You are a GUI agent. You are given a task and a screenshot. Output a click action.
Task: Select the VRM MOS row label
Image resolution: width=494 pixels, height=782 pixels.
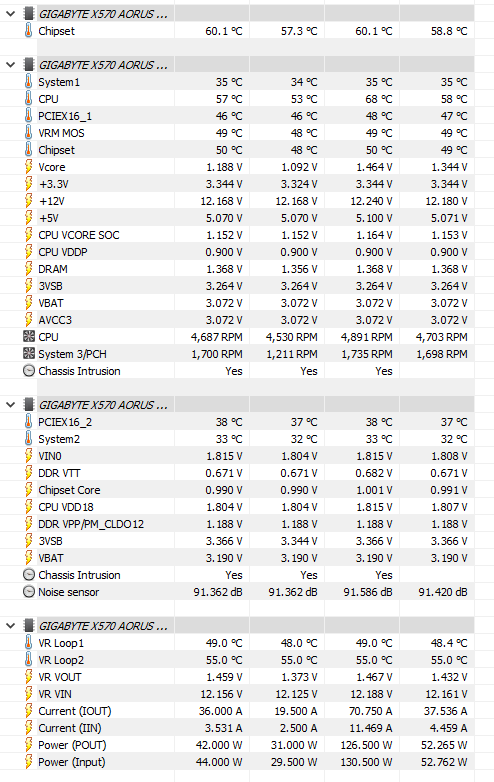[61, 133]
